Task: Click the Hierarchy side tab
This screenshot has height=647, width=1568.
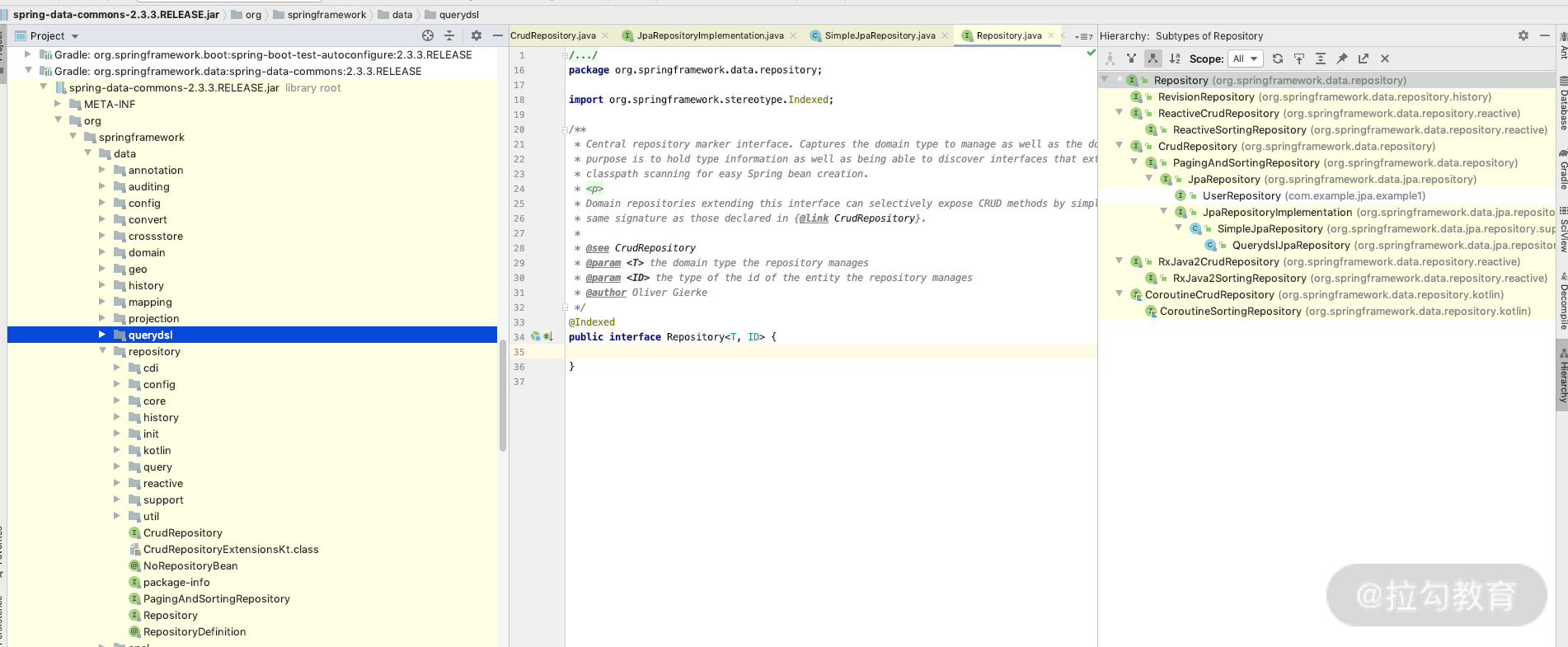Action: click(x=1562, y=375)
